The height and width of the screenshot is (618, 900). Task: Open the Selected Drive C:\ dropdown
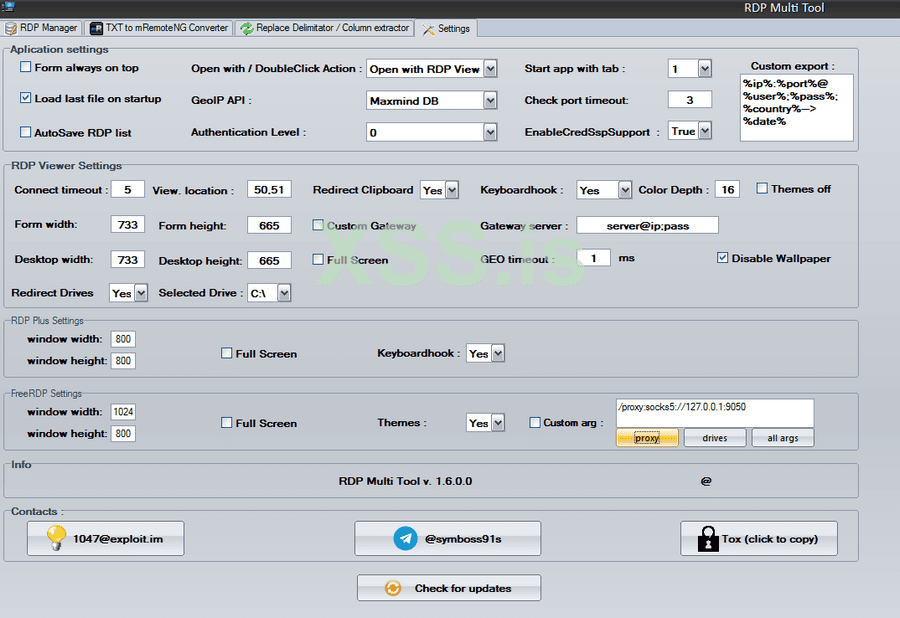pos(284,293)
